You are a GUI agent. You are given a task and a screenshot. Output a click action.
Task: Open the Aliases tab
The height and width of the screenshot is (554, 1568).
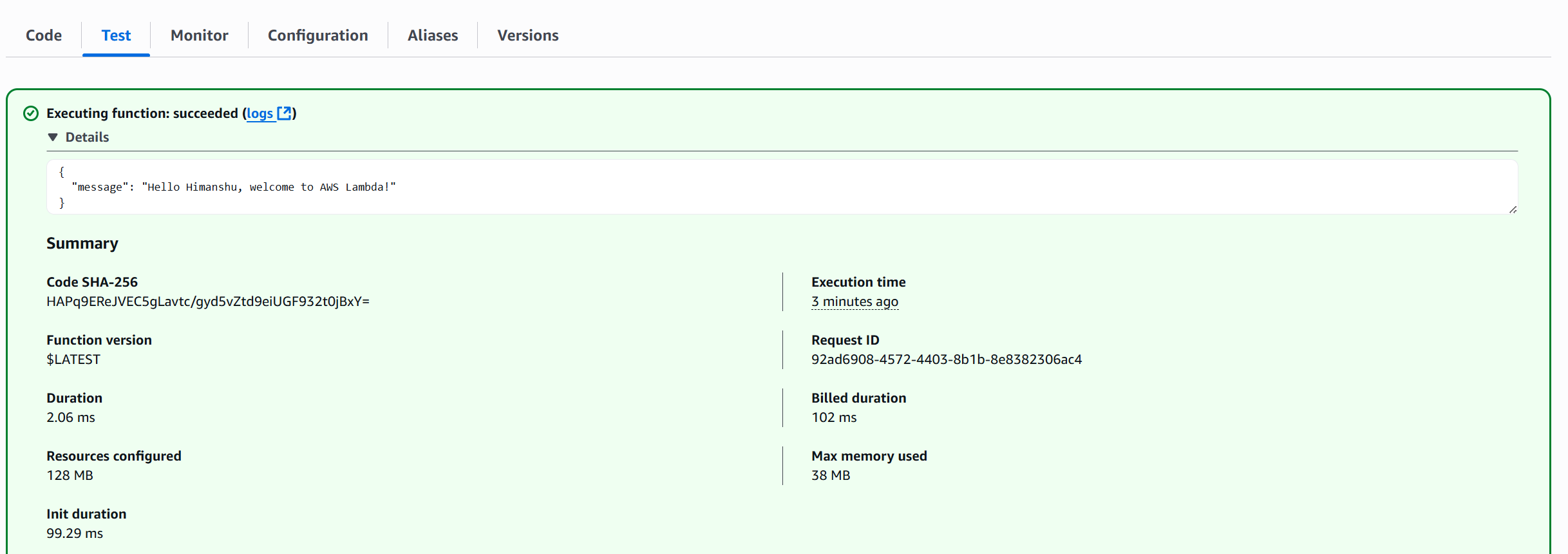pos(432,35)
